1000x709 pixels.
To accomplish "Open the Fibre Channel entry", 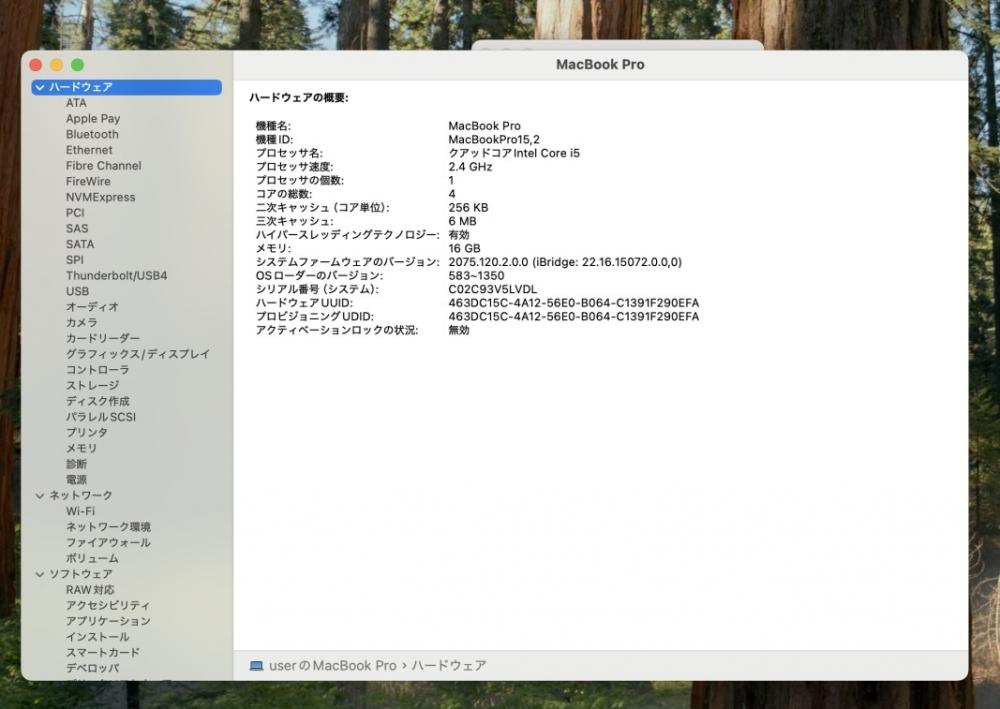I will coord(103,166).
